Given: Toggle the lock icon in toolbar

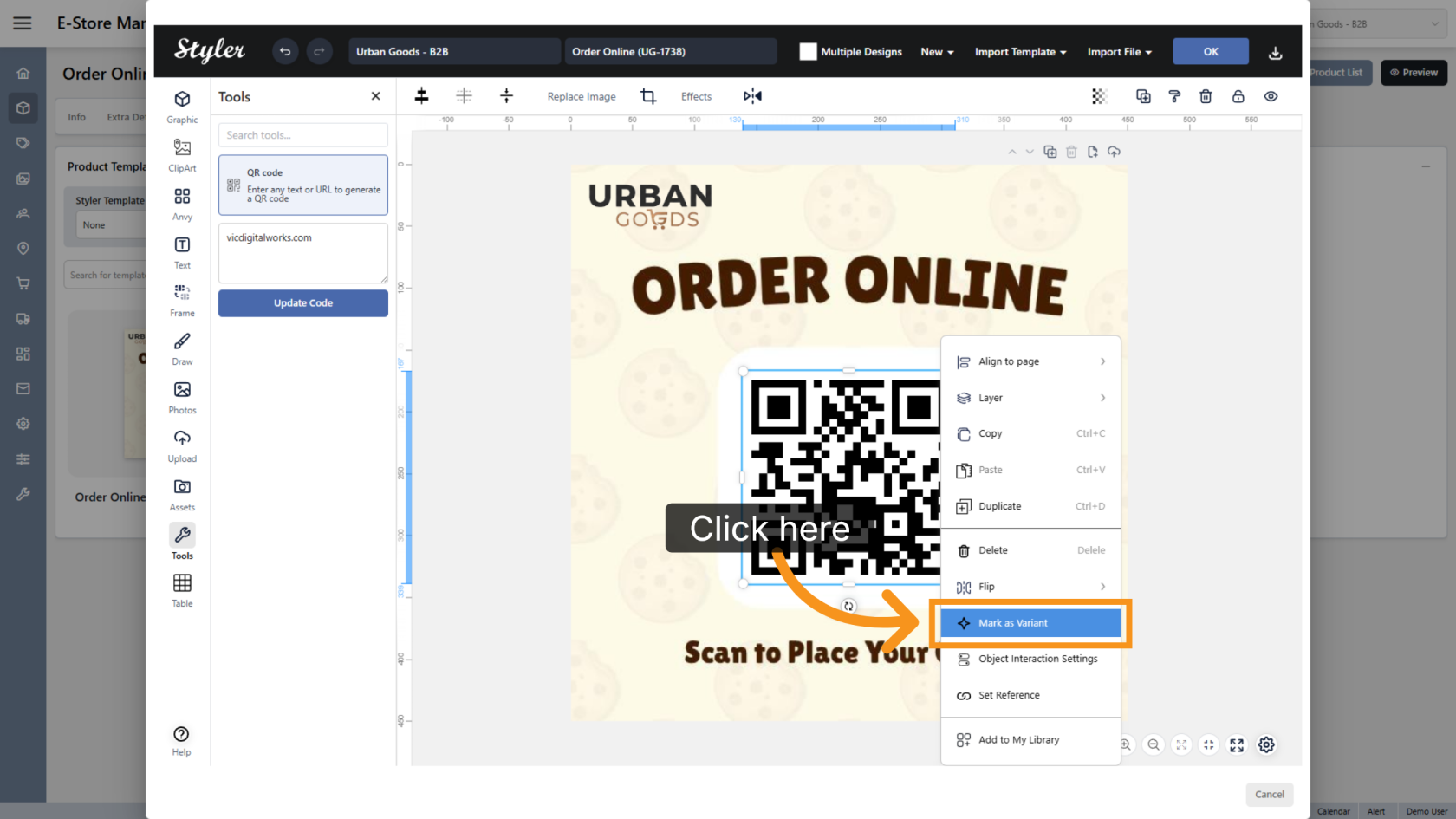Looking at the screenshot, I should click(x=1238, y=96).
